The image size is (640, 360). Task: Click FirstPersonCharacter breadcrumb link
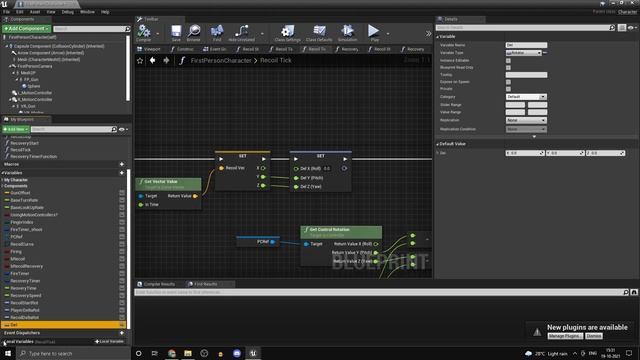(x=221, y=60)
